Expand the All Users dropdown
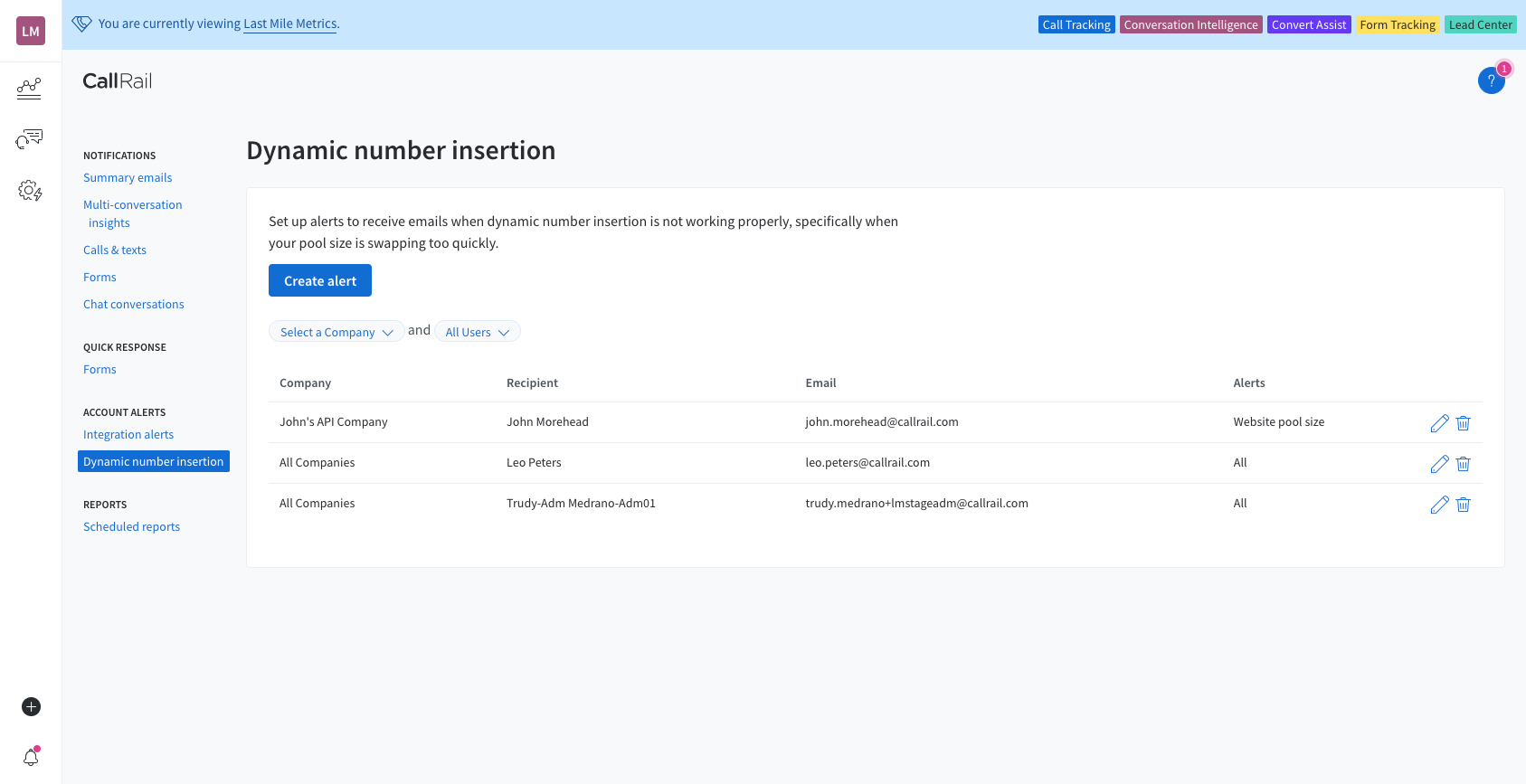 pyautogui.click(x=478, y=332)
